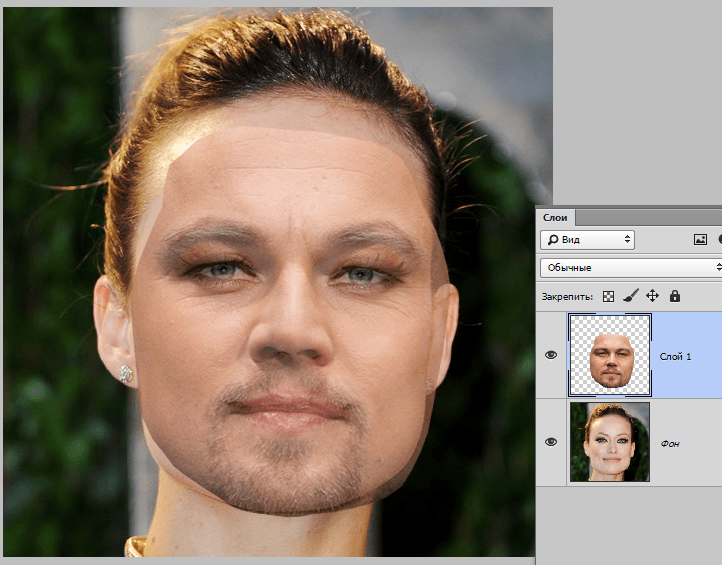The image size is (722, 565).
Task: Select the Фон layer thumbnail
Action: (x=610, y=442)
